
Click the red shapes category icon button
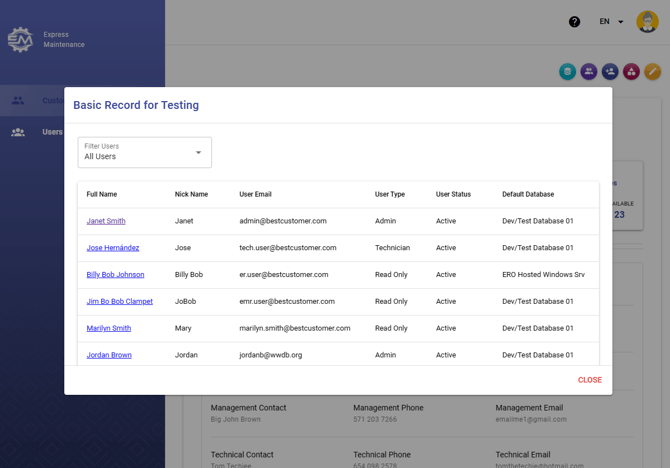[x=631, y=72]
